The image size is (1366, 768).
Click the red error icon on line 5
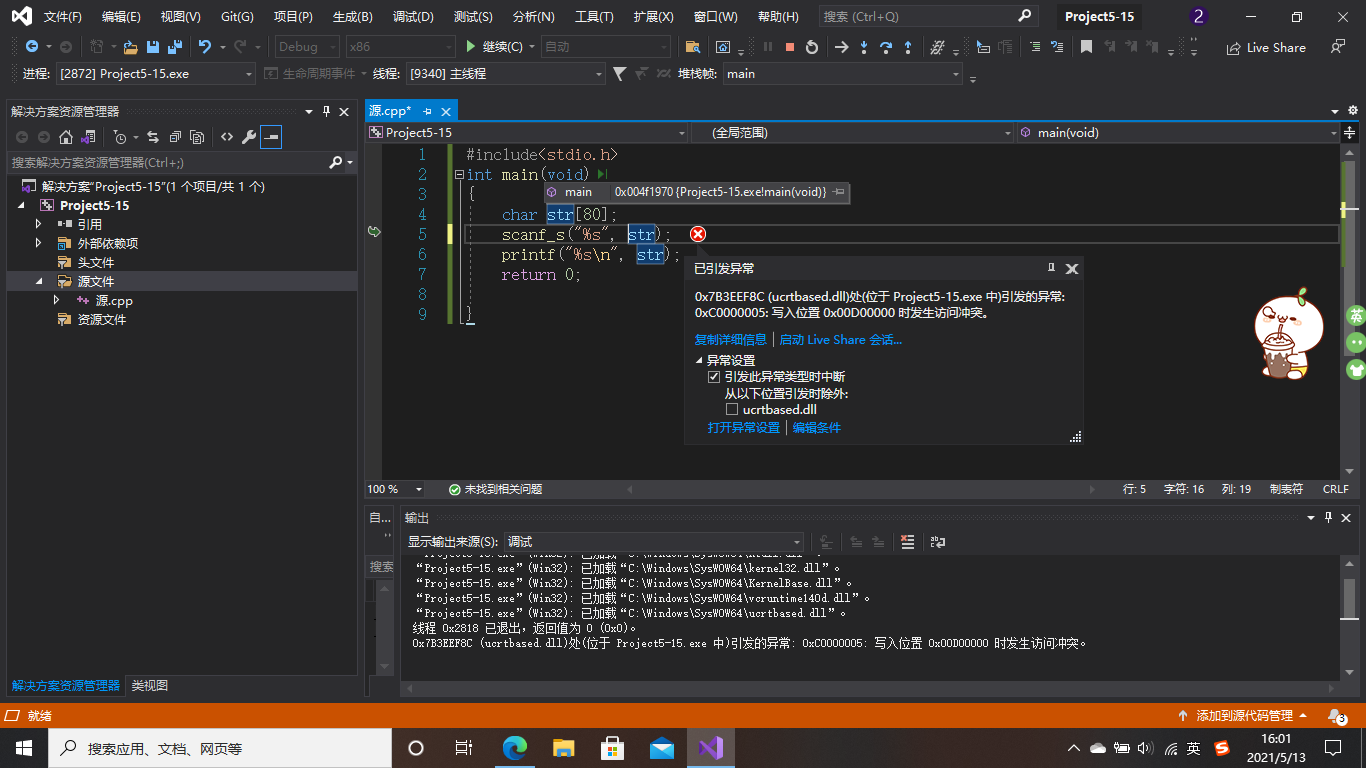[698, 234]
